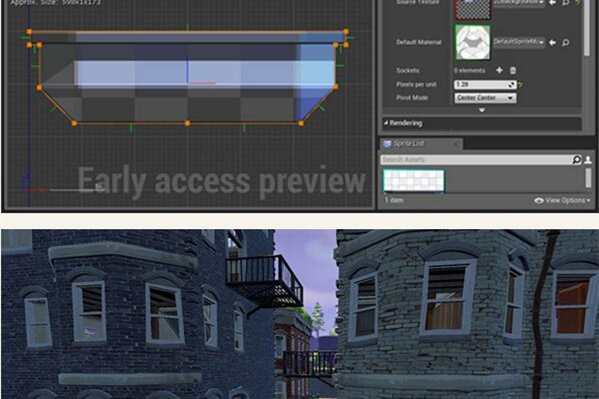Click the 'Pixels per unit' property label

pyautogui.click(x=416, y=84)
